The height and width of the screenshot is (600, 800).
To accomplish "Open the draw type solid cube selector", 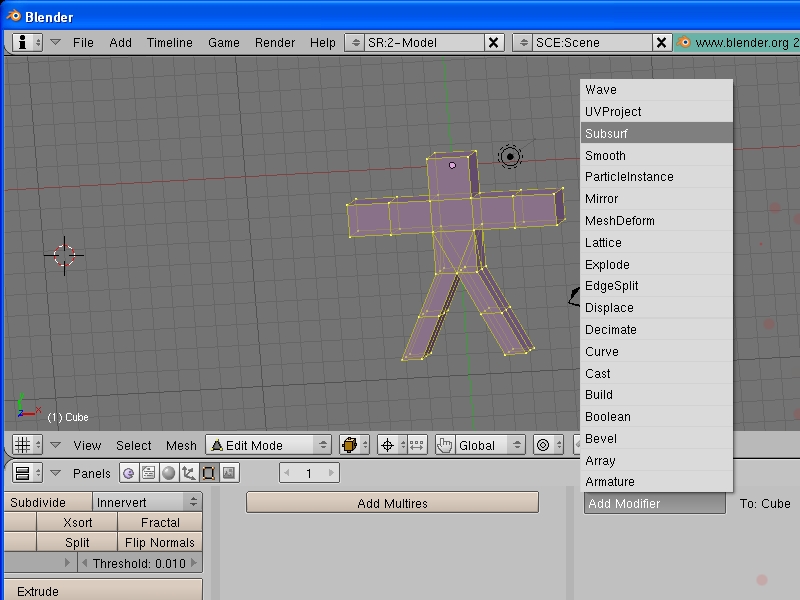I will (x=354, y=445).
